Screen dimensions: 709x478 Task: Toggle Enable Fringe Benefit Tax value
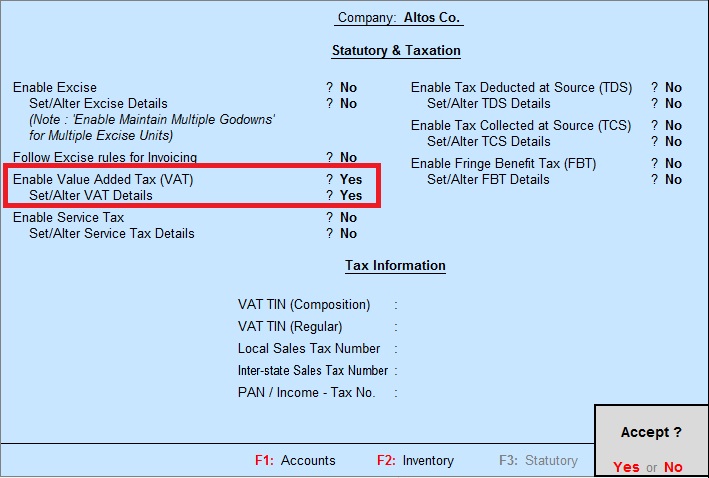[x=673, y=163]
